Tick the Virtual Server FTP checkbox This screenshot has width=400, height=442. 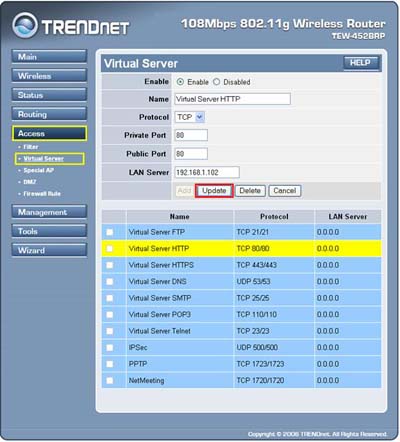(x=110, y=232)
